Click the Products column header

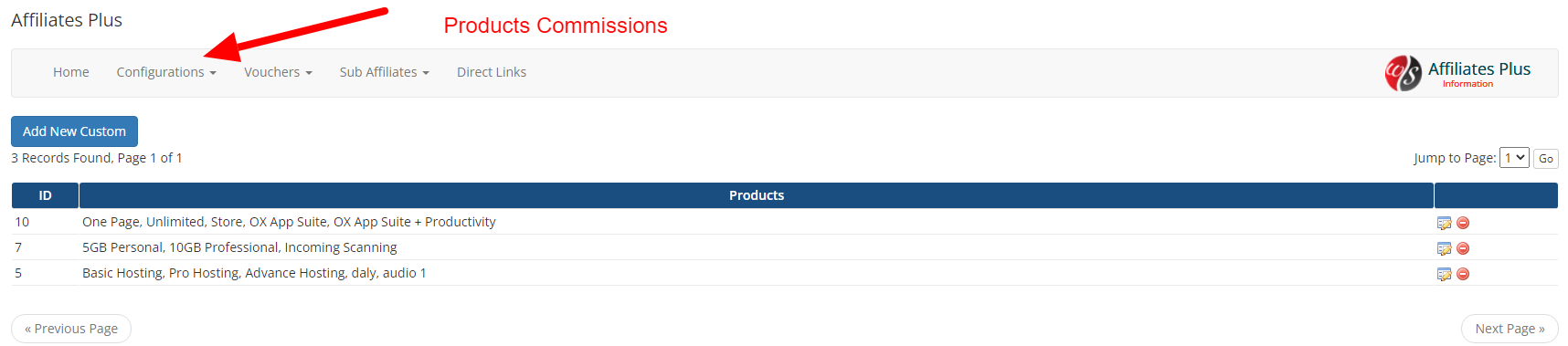click(x=757, y=195)
